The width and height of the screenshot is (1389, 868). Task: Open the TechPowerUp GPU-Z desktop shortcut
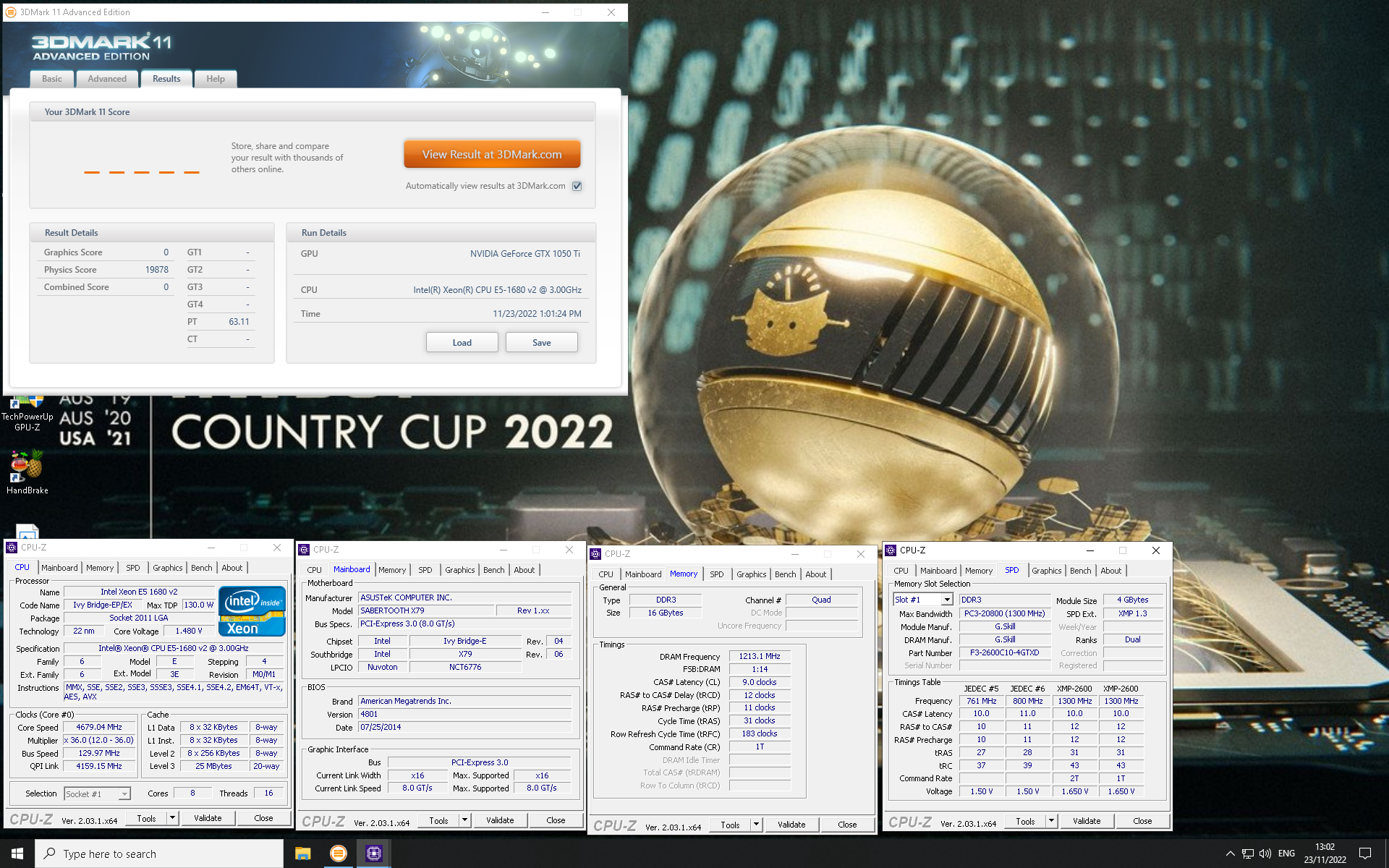[27, 414]
